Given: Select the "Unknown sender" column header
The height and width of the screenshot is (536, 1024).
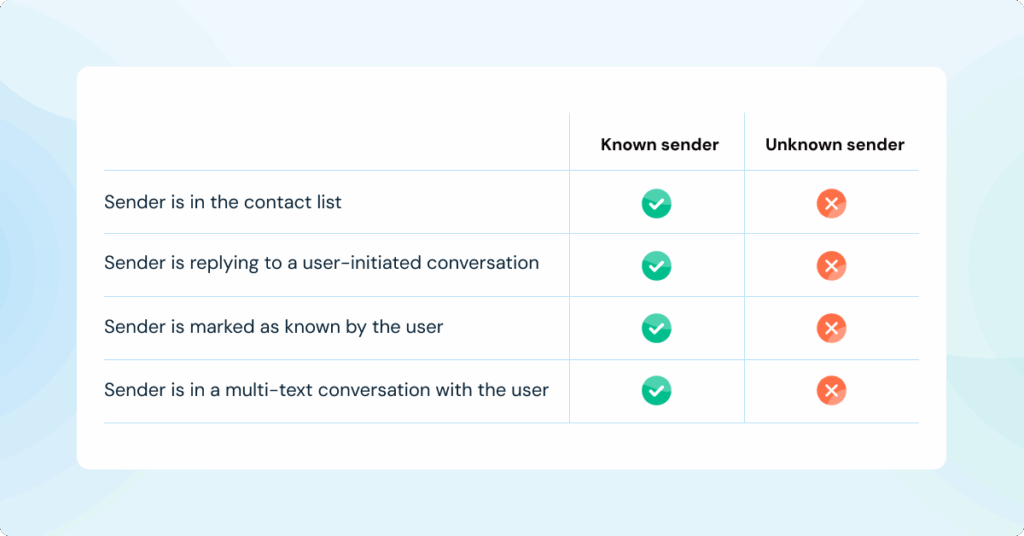Looking at the screenshot, I should [835, 145].
